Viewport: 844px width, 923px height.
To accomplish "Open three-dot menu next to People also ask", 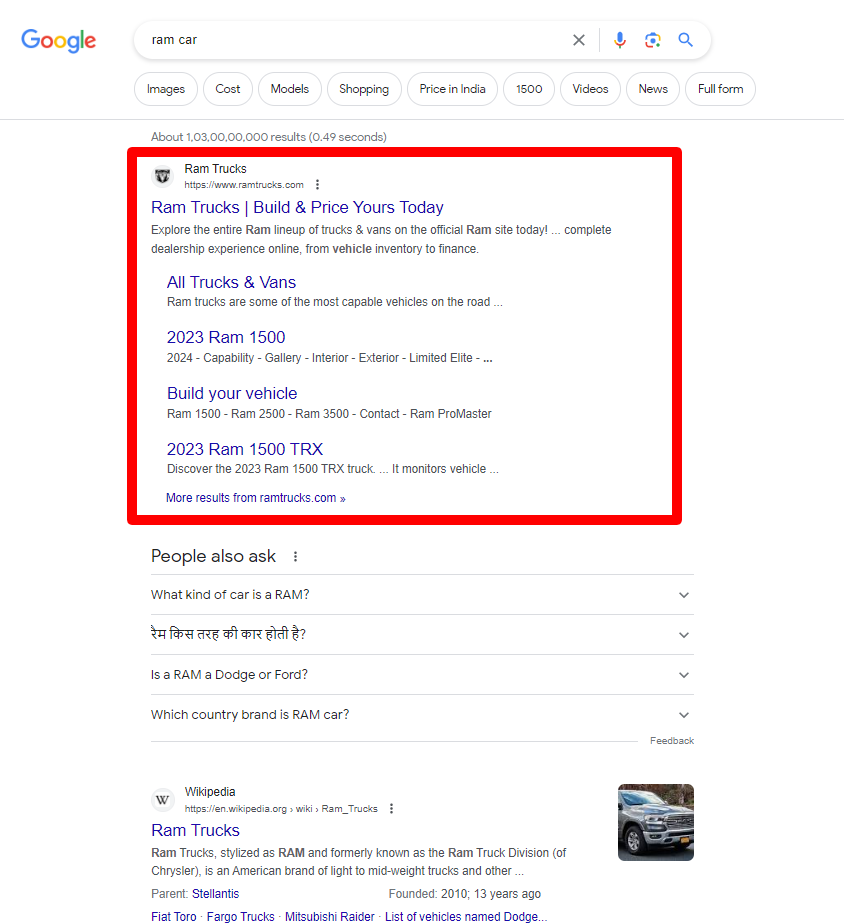I will click(x=295, y=557).
